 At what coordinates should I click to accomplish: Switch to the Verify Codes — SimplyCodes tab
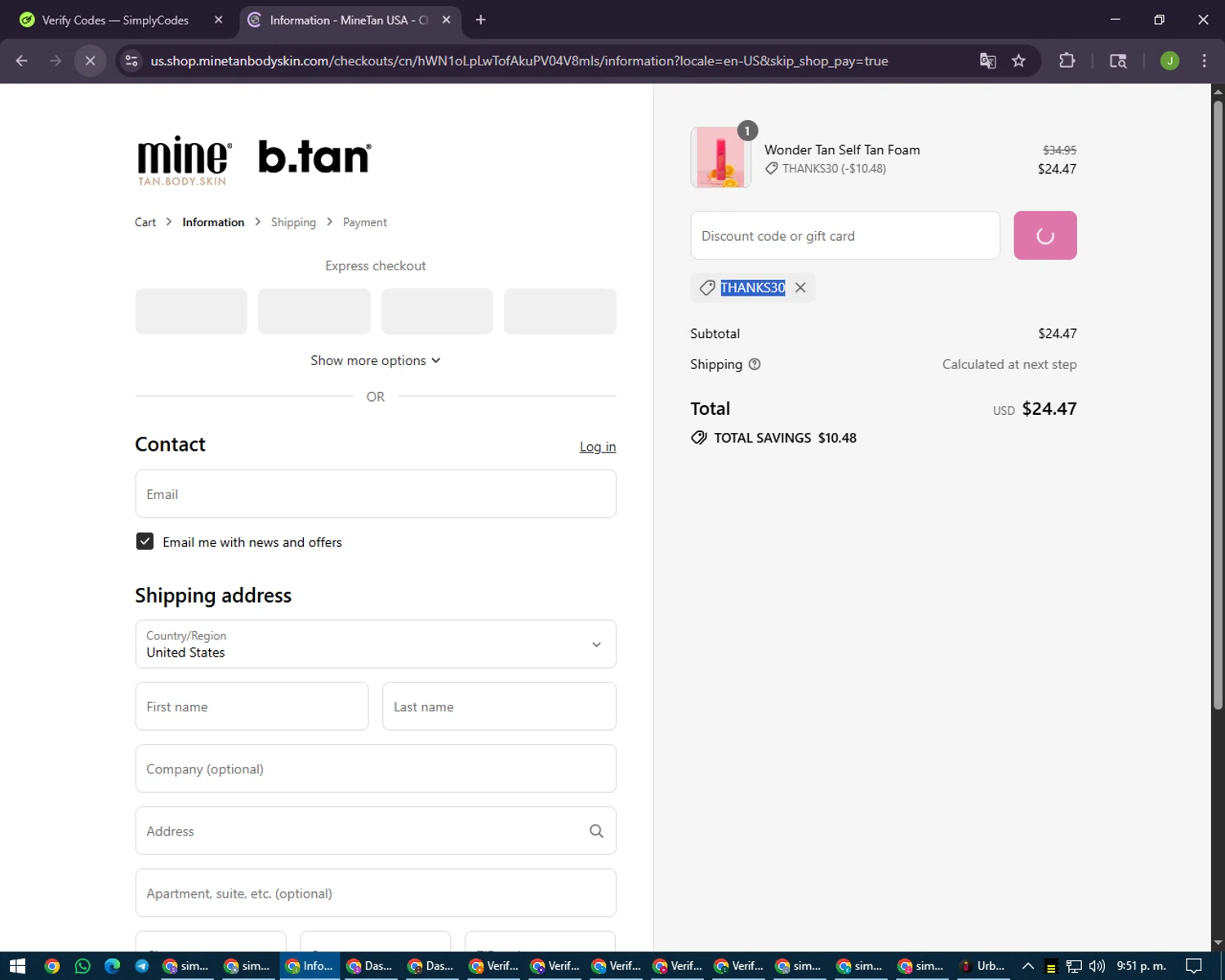[115, 20]
